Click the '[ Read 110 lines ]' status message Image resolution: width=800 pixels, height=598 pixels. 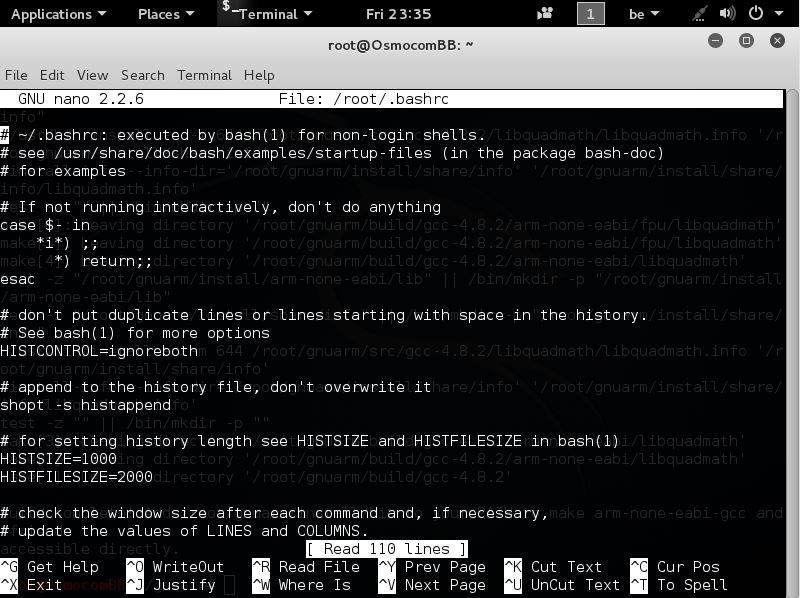click(387, 549)
